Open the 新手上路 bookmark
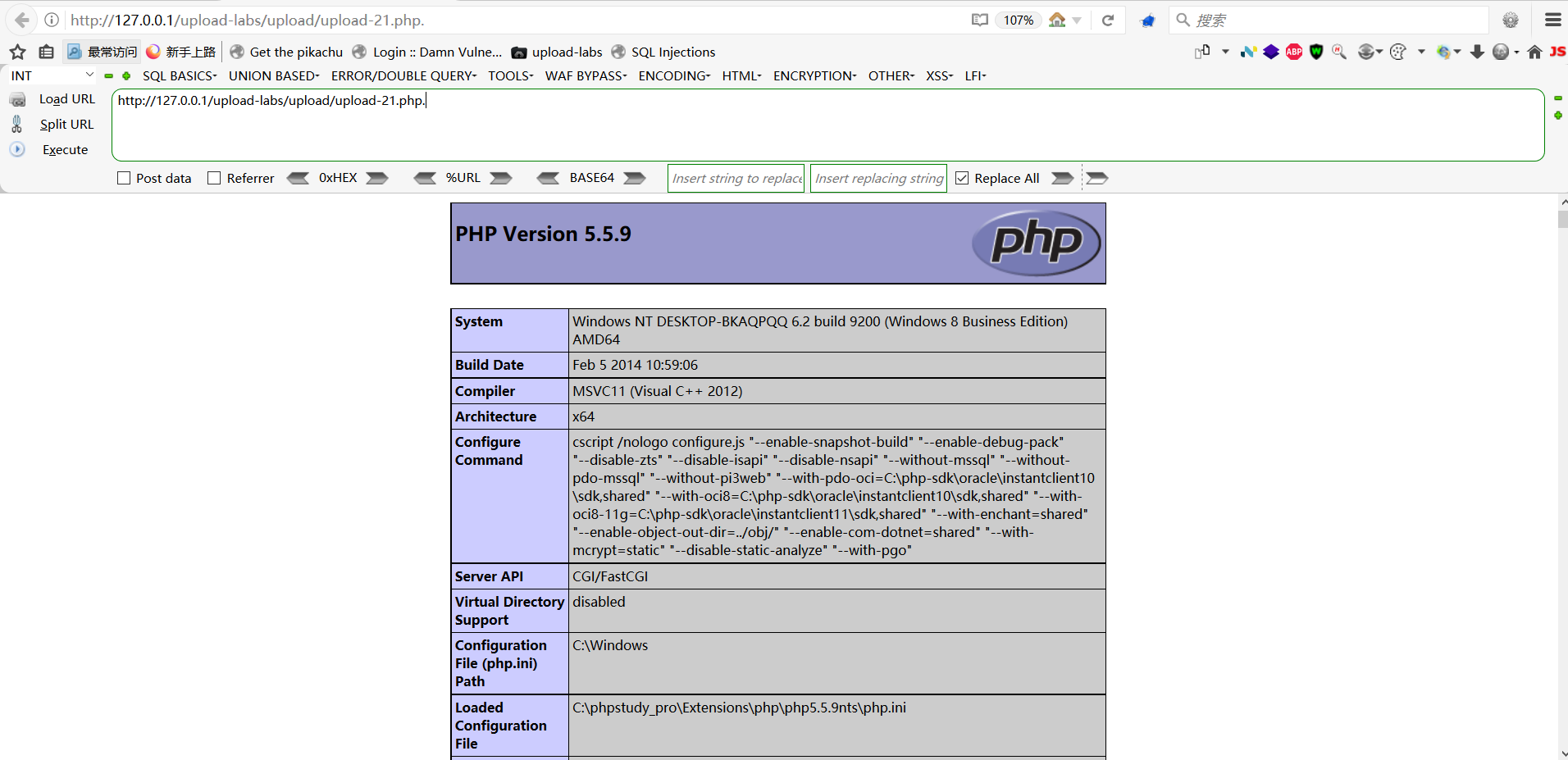Viewport: 1568px width, 760px height. [180, 52]
